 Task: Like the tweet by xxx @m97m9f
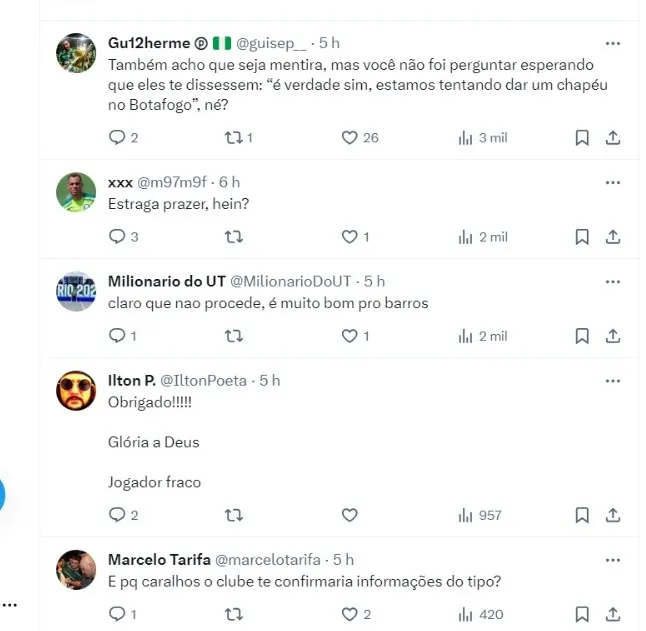point(349,237)
